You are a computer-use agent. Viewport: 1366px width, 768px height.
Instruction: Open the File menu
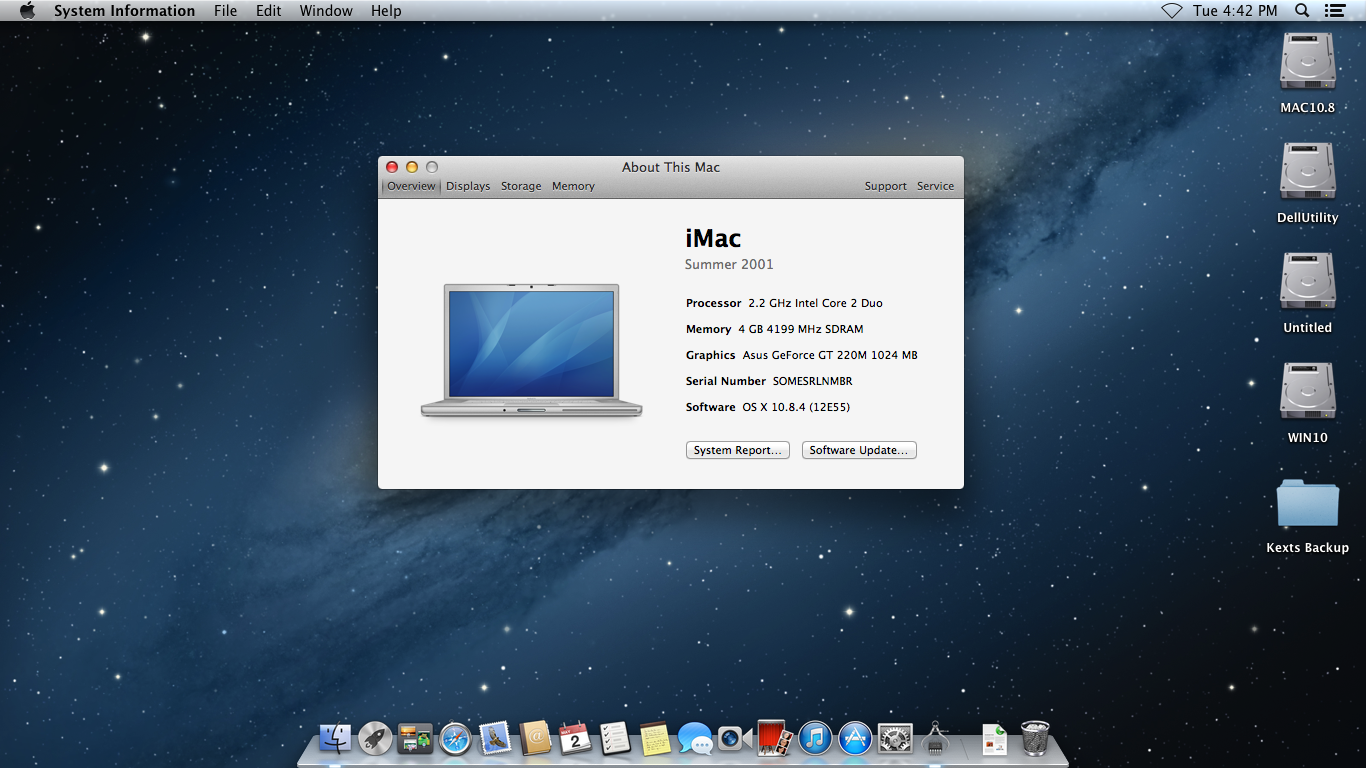(226, 11)
